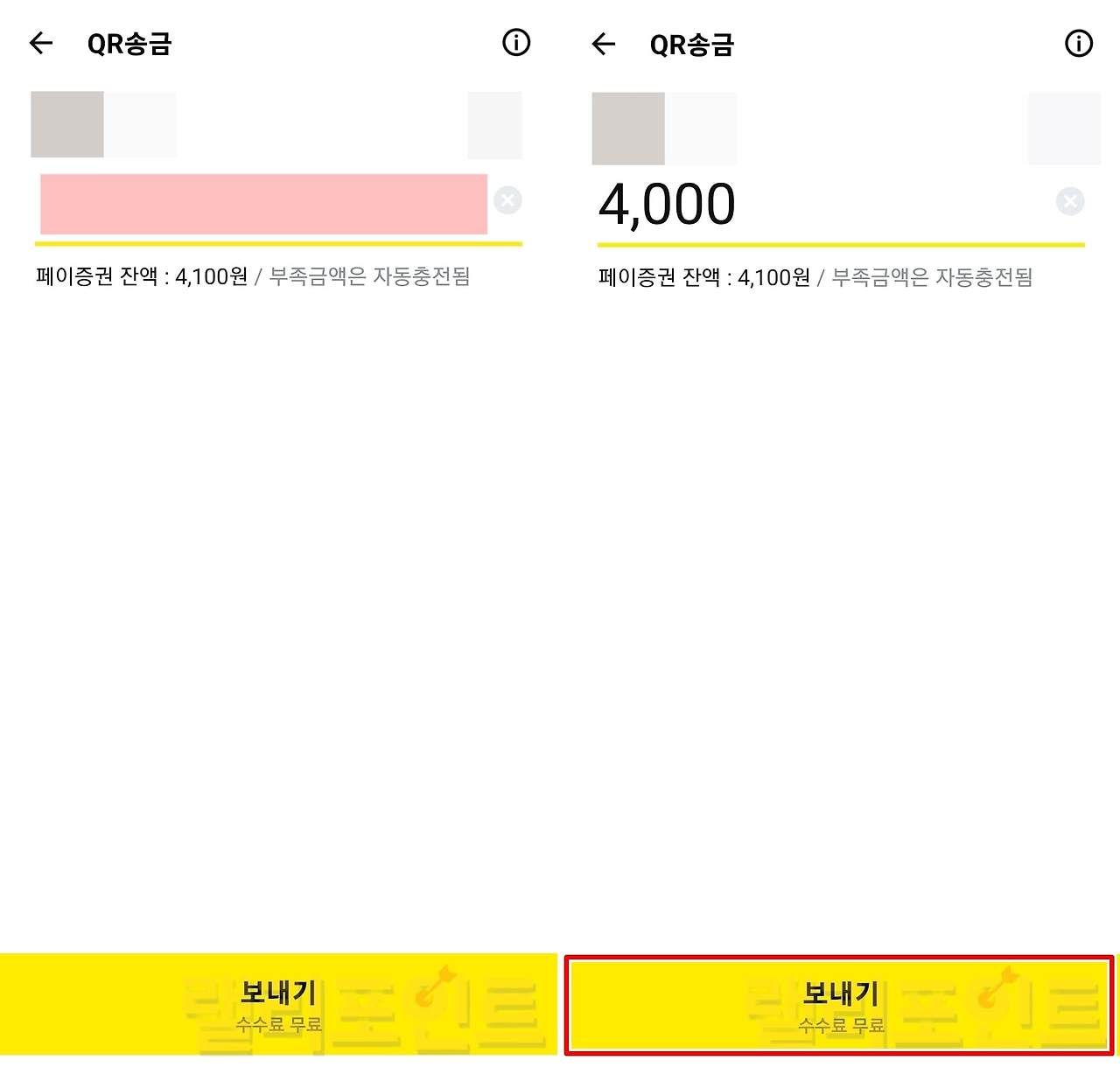Tap blurred box below info icon, right screen
Image resolution: width=1120 pixels, height=1074 pixels.
point(1064,129)
